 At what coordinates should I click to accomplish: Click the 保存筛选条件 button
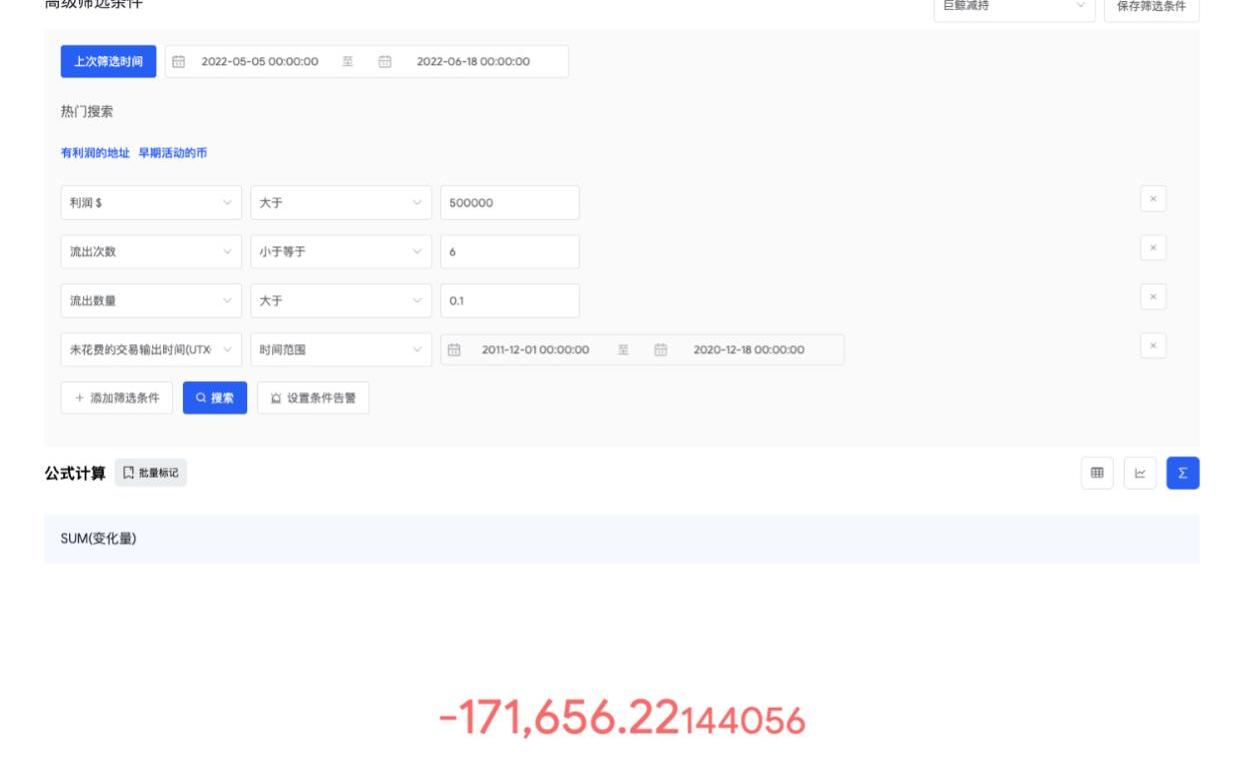1151,7
